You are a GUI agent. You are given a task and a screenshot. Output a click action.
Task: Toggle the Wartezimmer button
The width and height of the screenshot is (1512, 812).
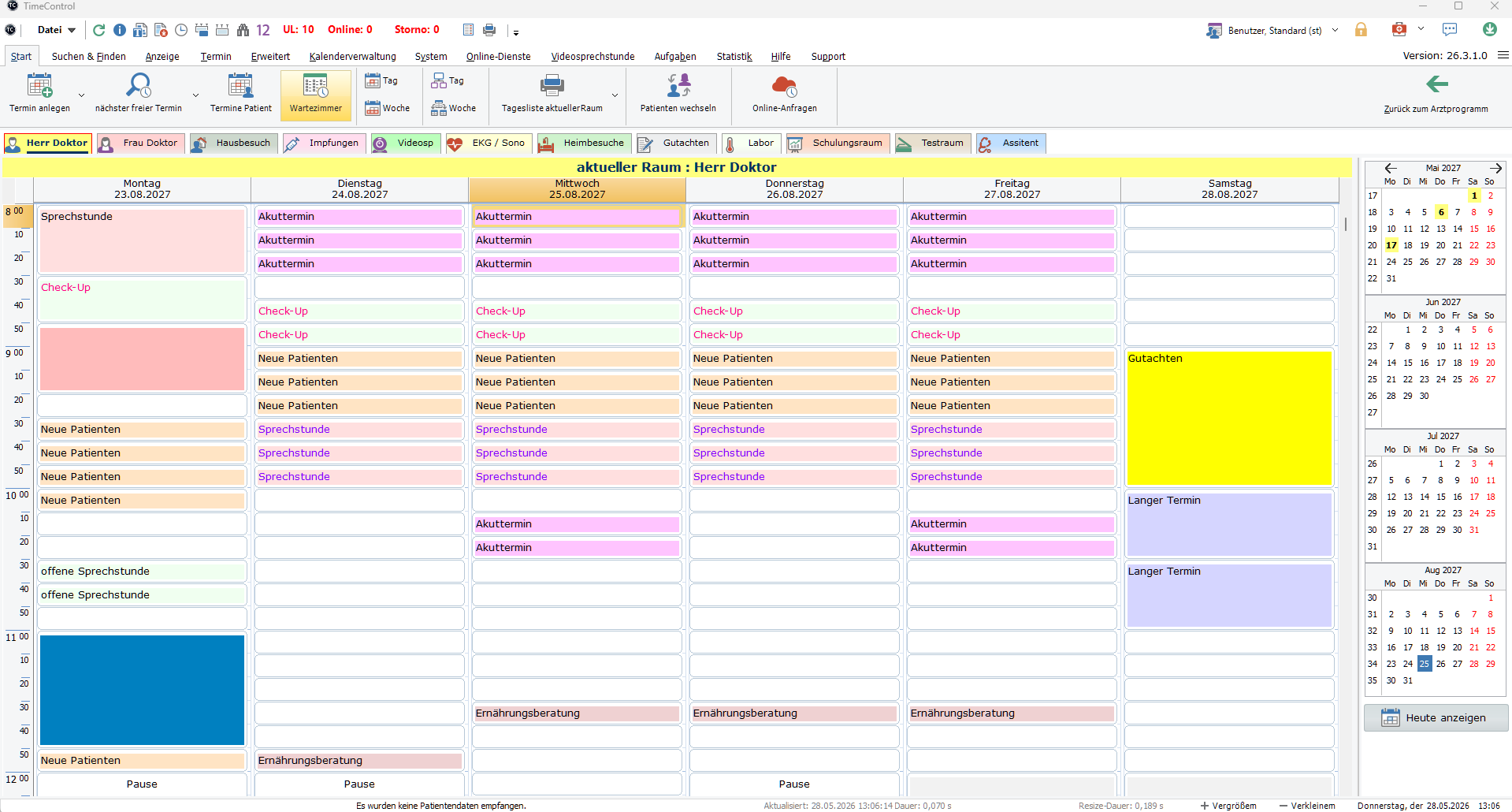(x=316, y=95)
